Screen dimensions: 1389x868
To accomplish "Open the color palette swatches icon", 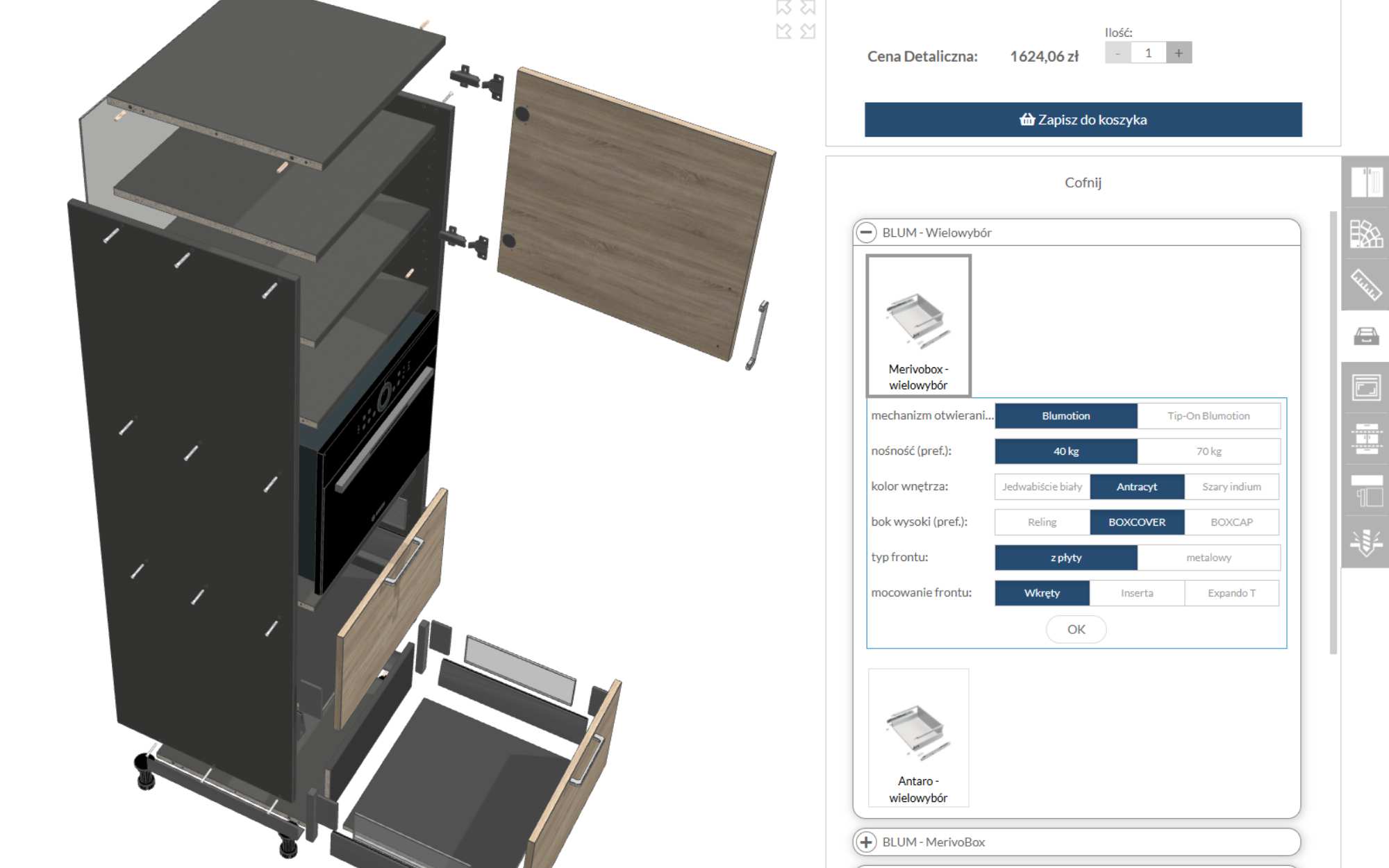I will click(1365, 234).
